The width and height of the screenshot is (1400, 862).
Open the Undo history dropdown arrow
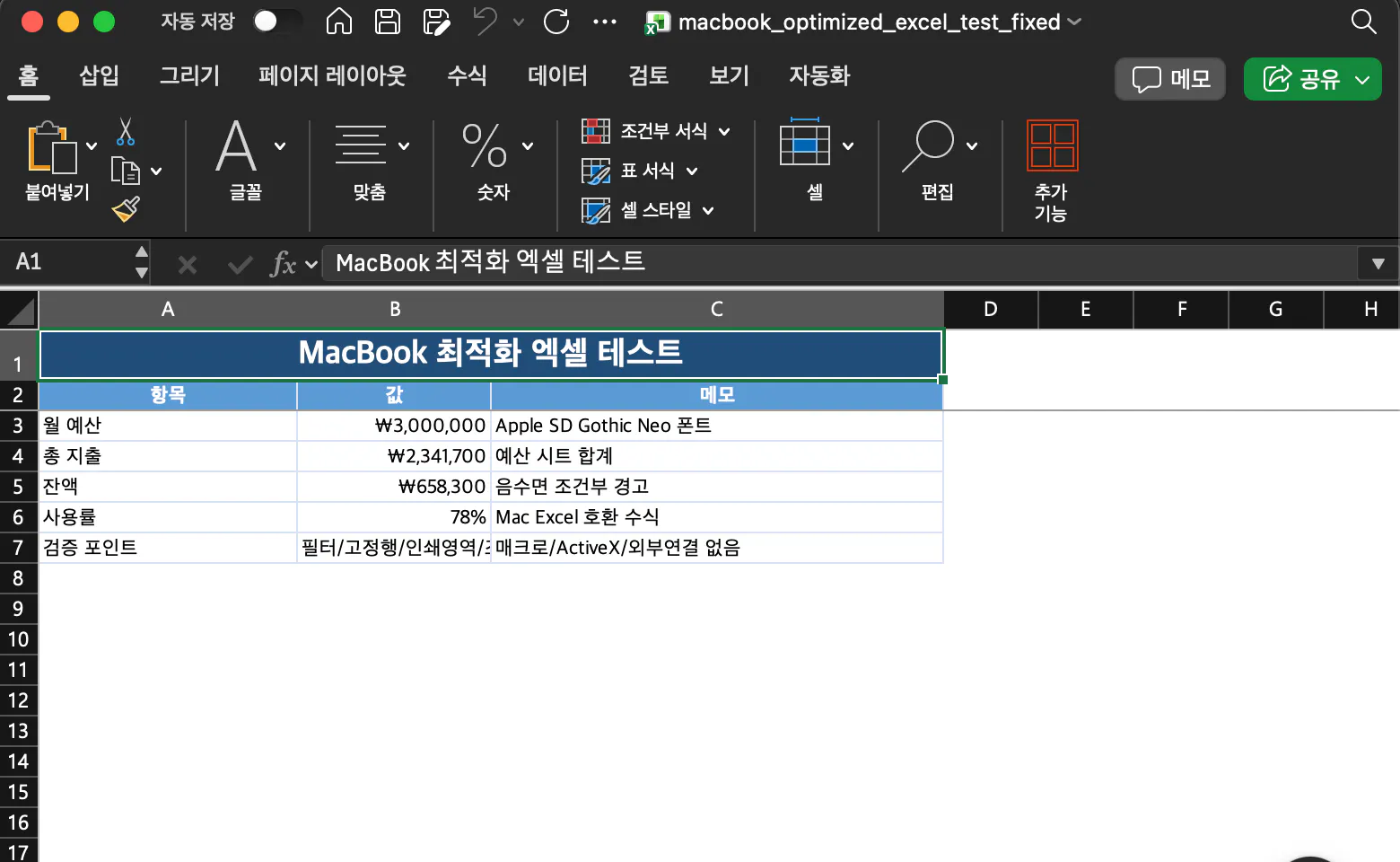point(519,22)
